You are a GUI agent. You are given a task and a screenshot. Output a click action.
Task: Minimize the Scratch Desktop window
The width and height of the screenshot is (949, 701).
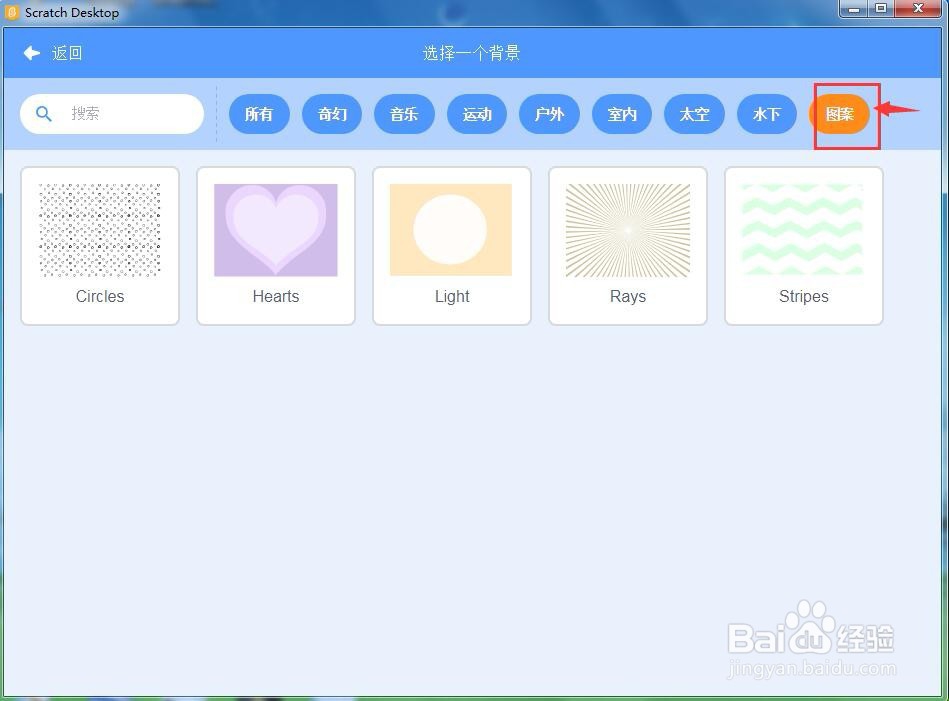pos(854,8)
